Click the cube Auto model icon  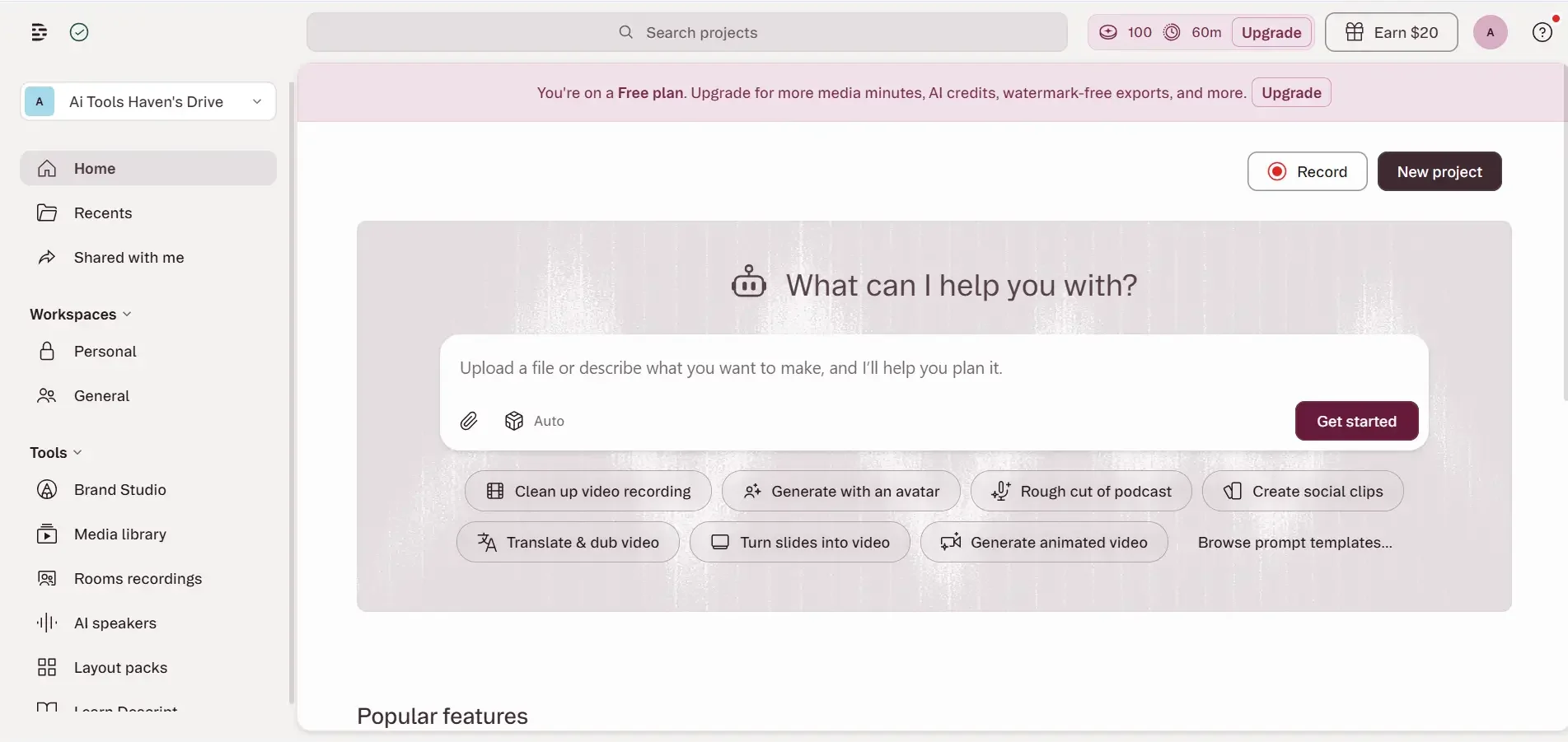[514, 421]
